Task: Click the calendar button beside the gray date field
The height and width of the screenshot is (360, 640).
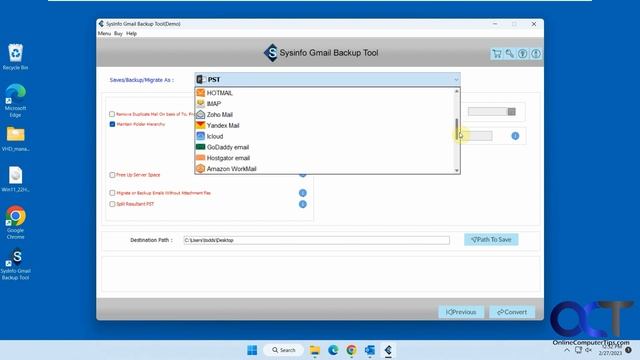Action: (511, 112)
